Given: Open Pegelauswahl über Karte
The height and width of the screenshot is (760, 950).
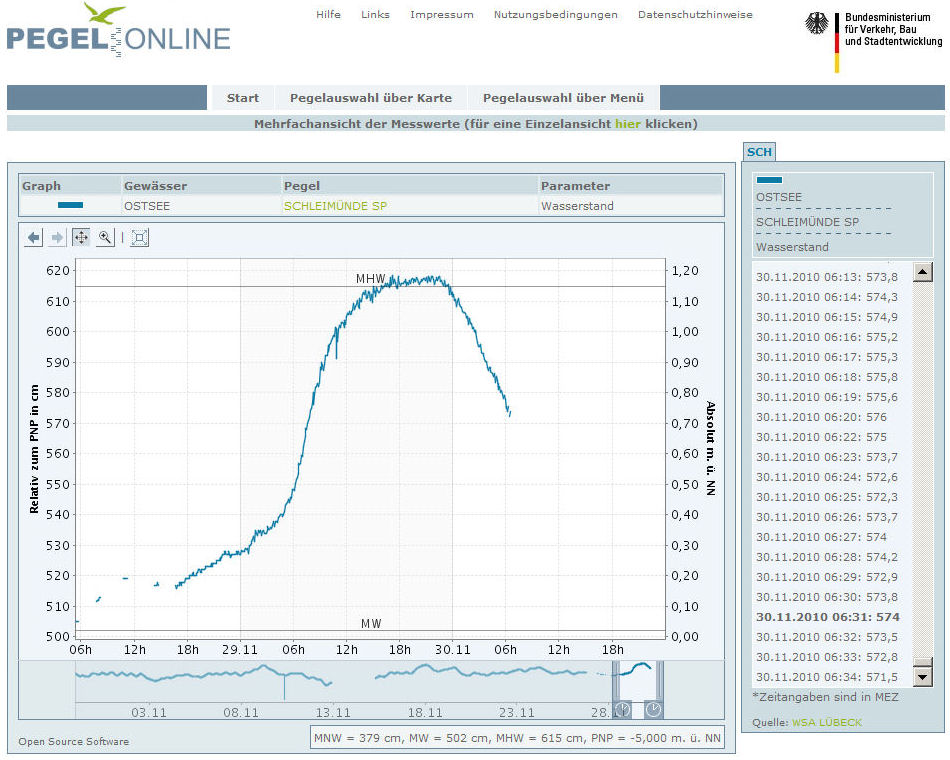Looking at the screenshot, I should pyautogui.click(x=370, y=98).
